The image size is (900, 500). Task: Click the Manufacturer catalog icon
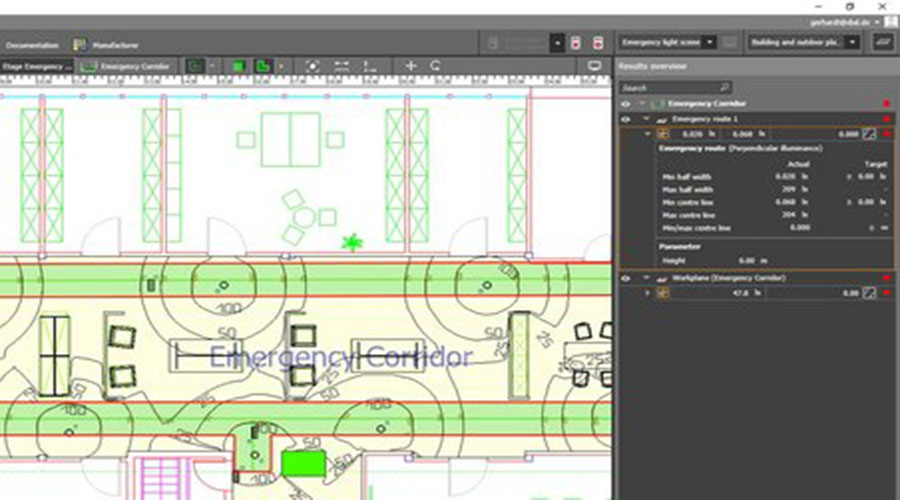tap(79, 45)
